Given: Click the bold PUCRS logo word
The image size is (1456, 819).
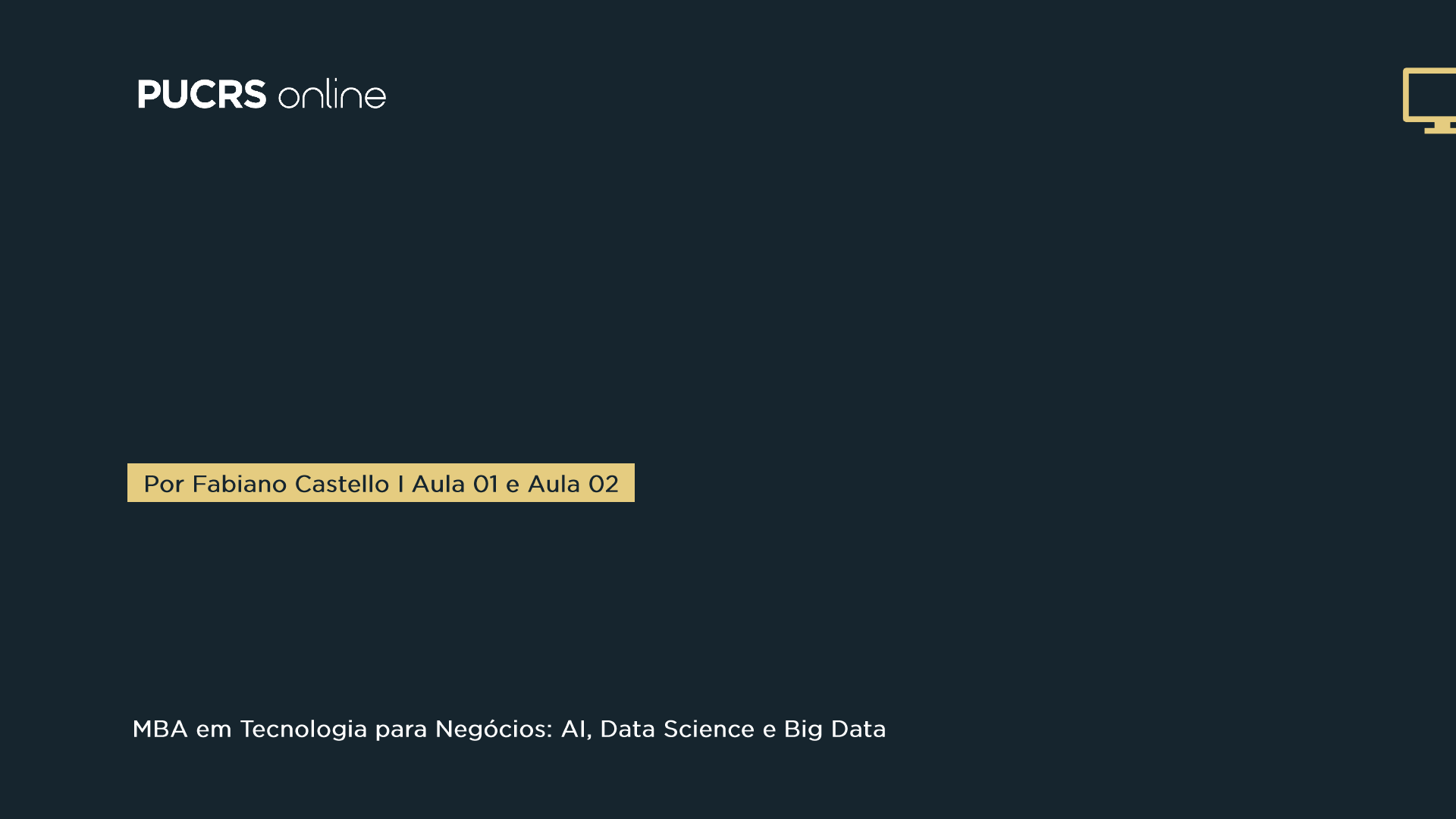Looking at the screenshot, I should (202, 95).
